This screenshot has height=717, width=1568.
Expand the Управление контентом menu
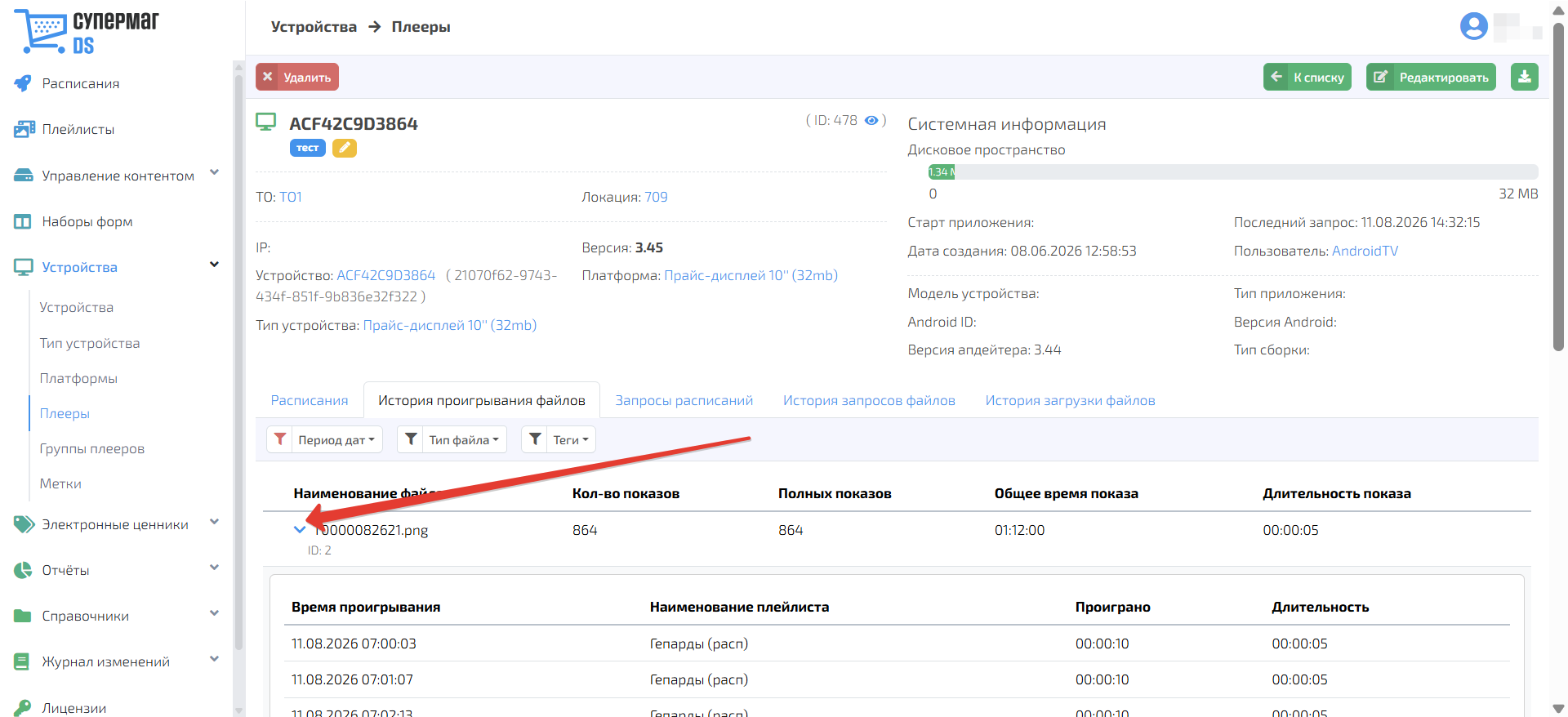[x=214, y=172]
